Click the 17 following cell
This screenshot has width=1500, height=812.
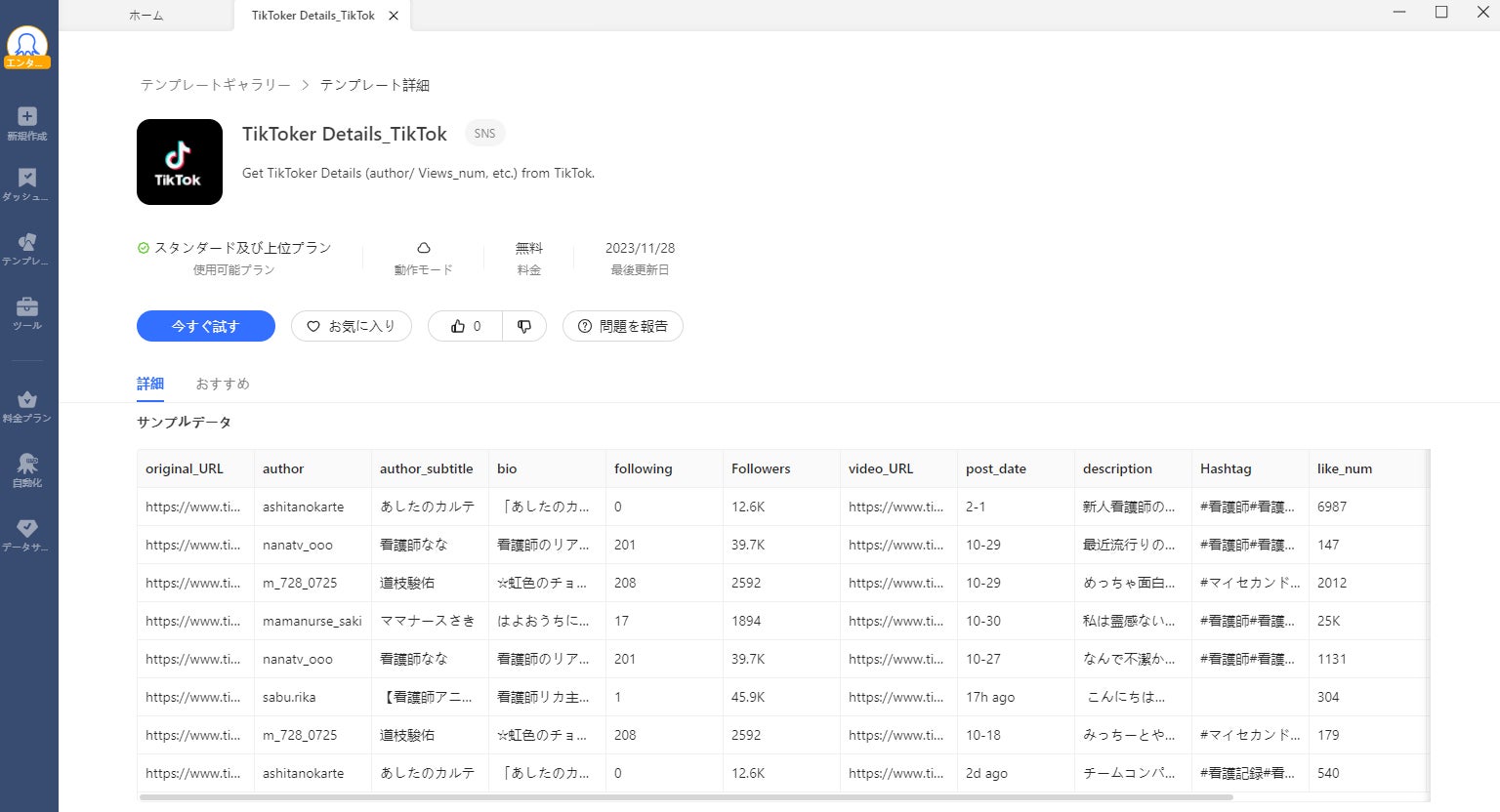[664, 621]
